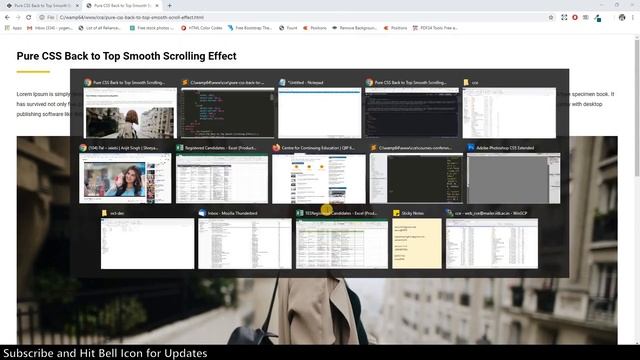
Task: Click the Chrome back arrow button
Action: click(x=7, y=18)
